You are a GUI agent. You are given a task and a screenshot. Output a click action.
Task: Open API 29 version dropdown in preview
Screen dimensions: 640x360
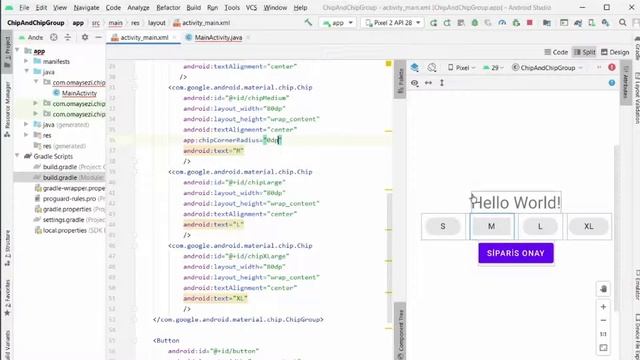[x=493, y=68]
